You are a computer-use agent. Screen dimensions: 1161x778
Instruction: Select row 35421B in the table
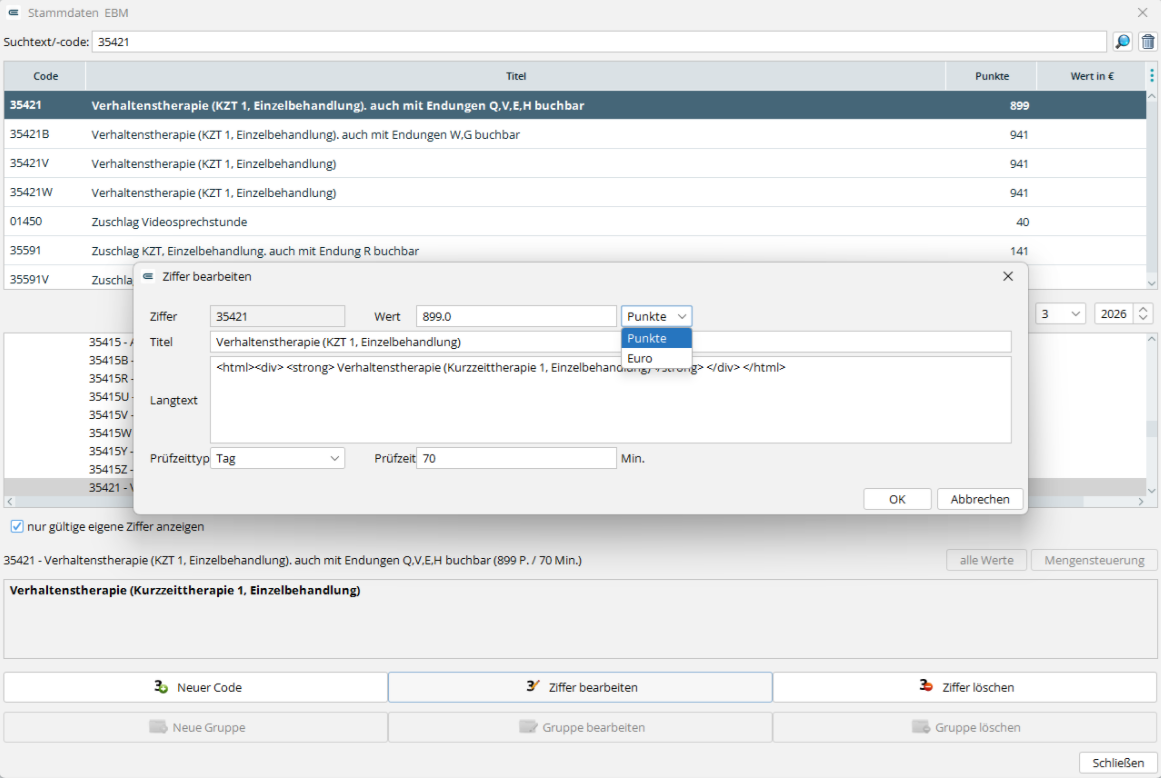pyautogui.click(x=575, y=135)
